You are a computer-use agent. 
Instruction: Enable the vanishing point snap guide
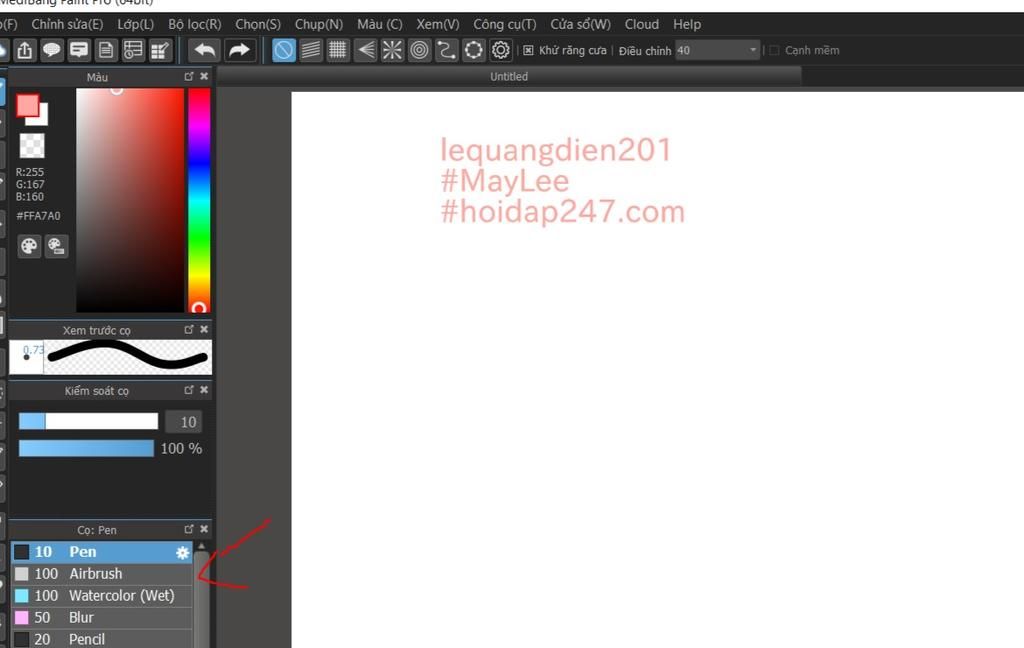click(x=366, y=50)
